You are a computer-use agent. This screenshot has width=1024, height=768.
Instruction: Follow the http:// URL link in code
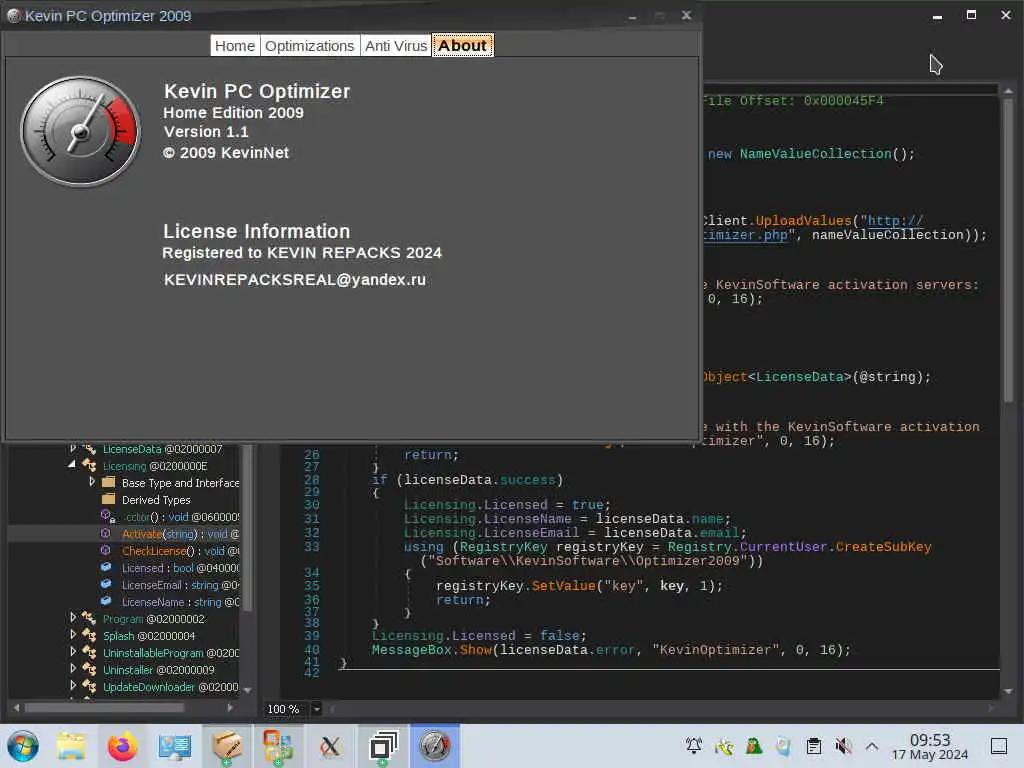[x=895, y=221]
